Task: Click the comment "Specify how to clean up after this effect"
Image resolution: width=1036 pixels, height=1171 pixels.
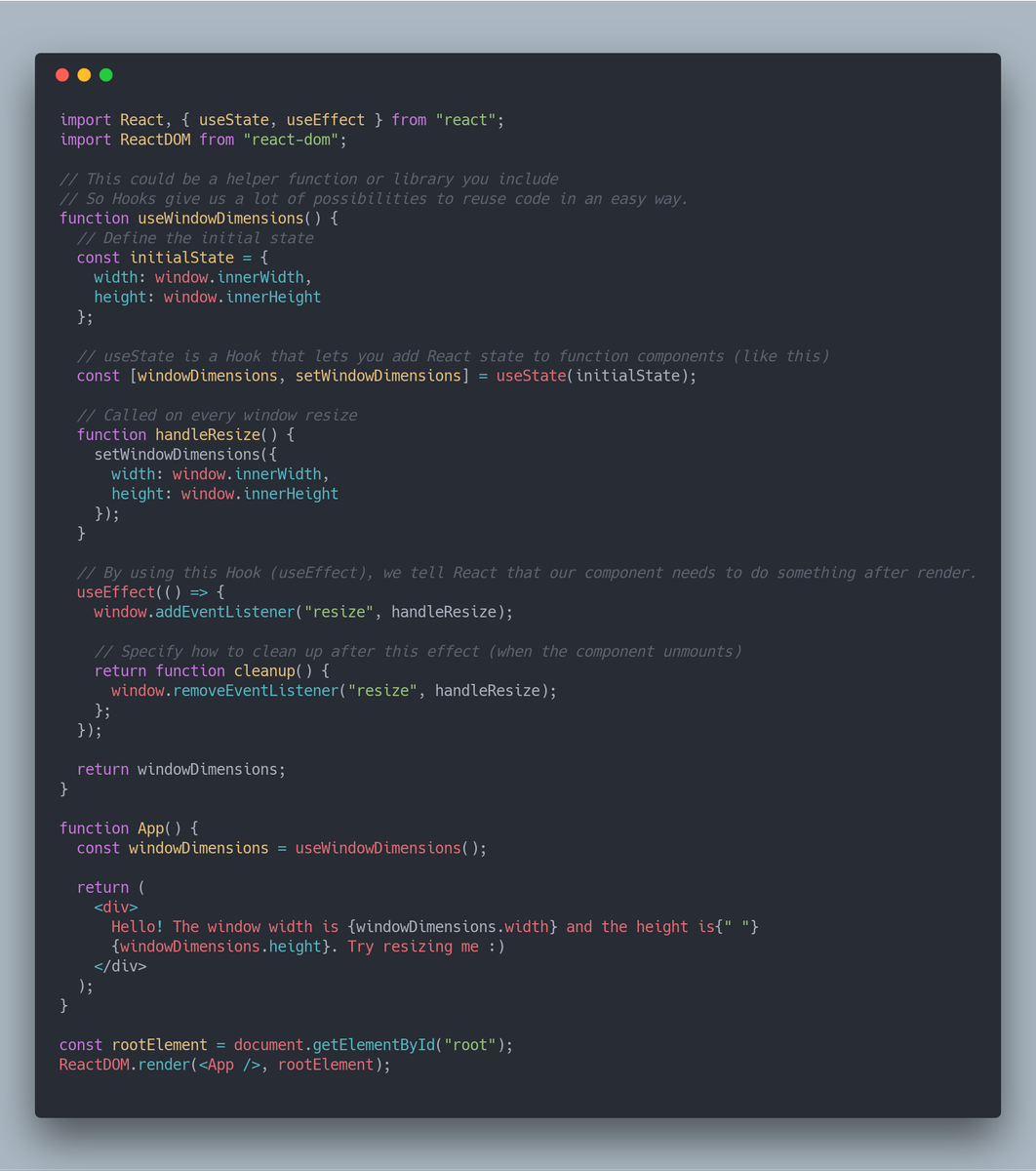Action: 418,651
